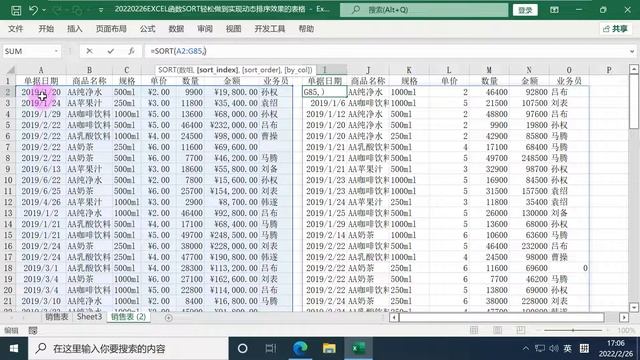Cancel formula entry with X icon
The height and width of the screenshot is (360, 640).
point(89,51)
